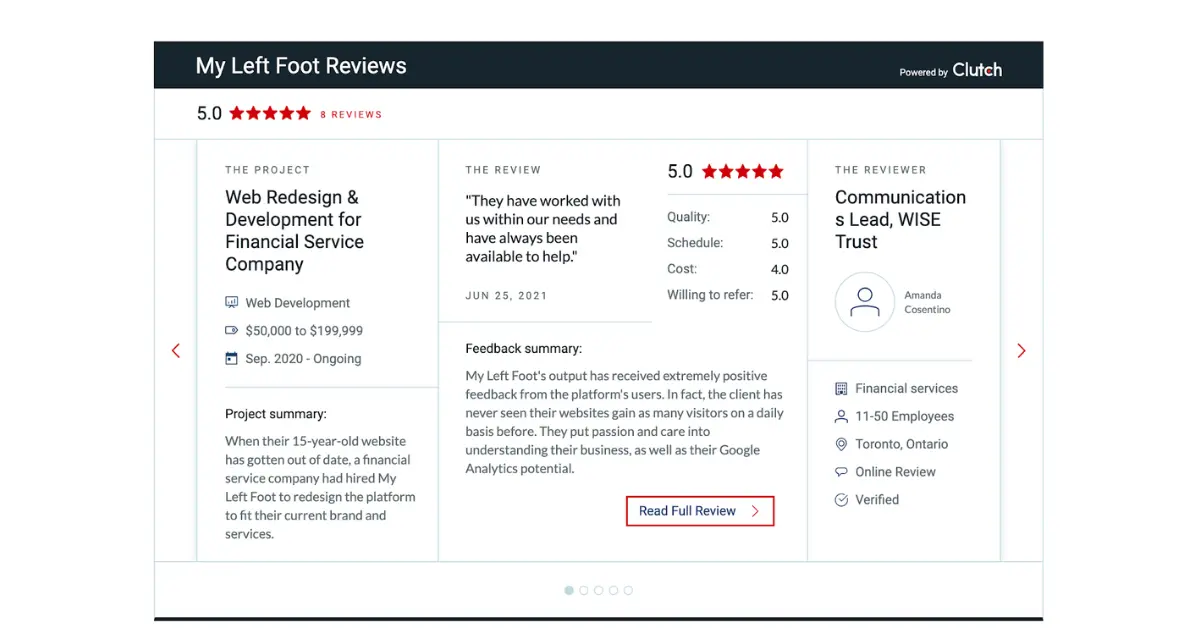Image resolution: width=1200 pixels, height=628 pixels.
Task: Click the Financial services text
Action: [906, 388]
